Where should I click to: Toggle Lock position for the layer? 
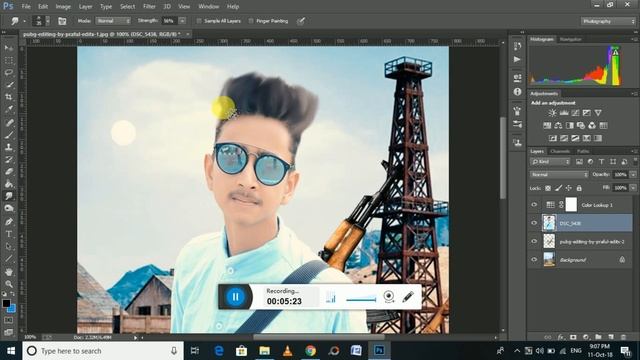(x=569, y=188)
